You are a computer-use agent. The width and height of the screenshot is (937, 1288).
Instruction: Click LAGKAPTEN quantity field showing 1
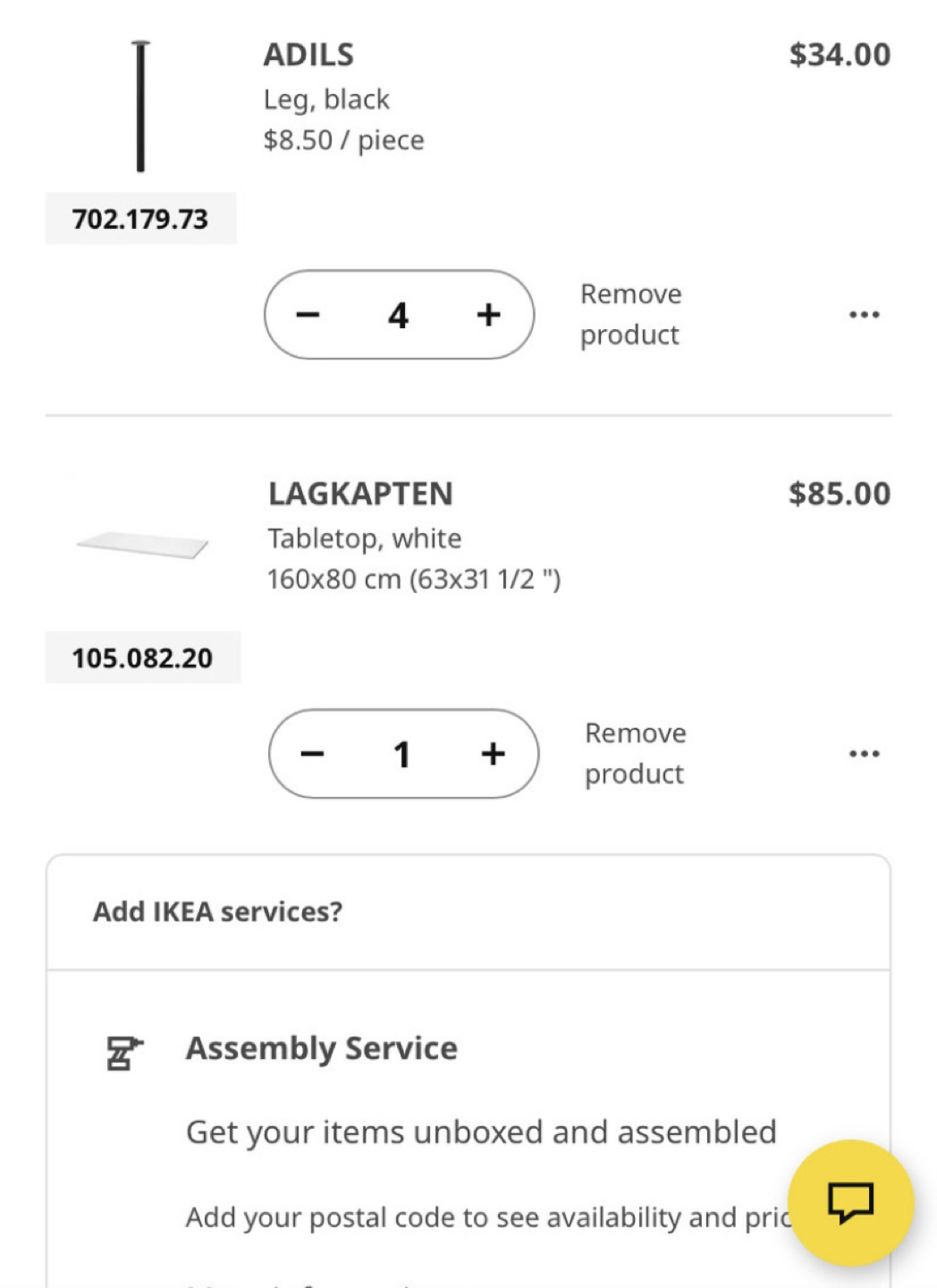point(402,754)
